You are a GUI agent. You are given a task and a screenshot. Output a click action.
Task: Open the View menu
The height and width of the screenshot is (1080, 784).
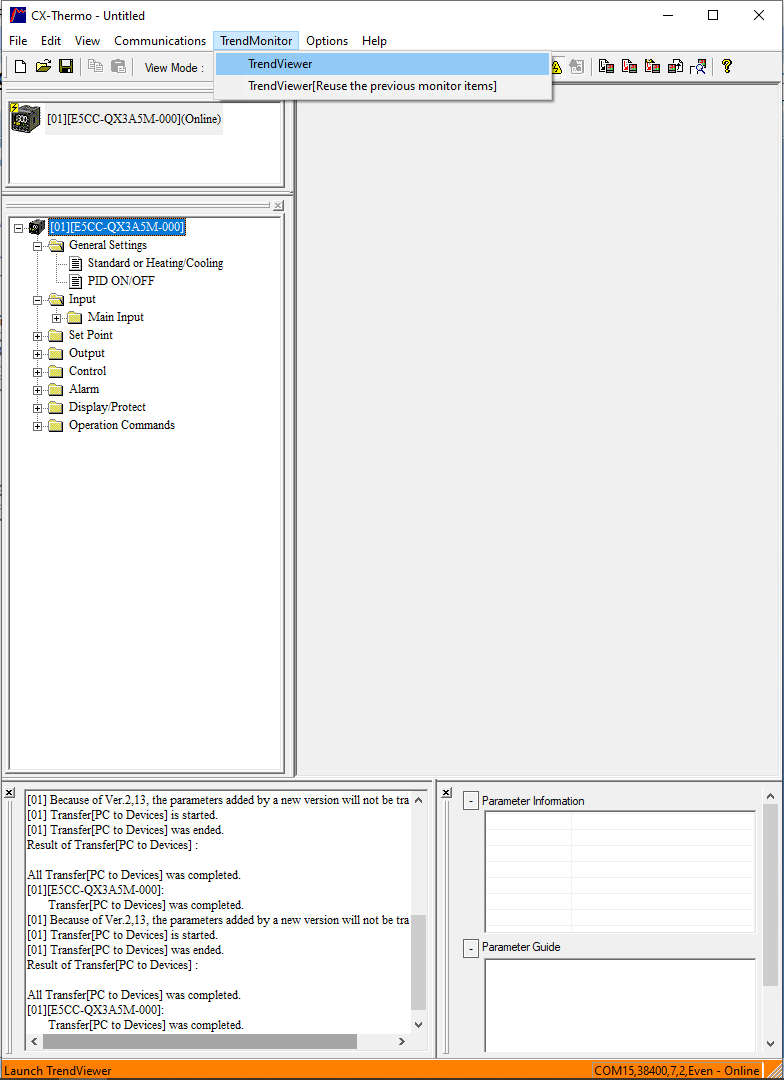(87, 41)
